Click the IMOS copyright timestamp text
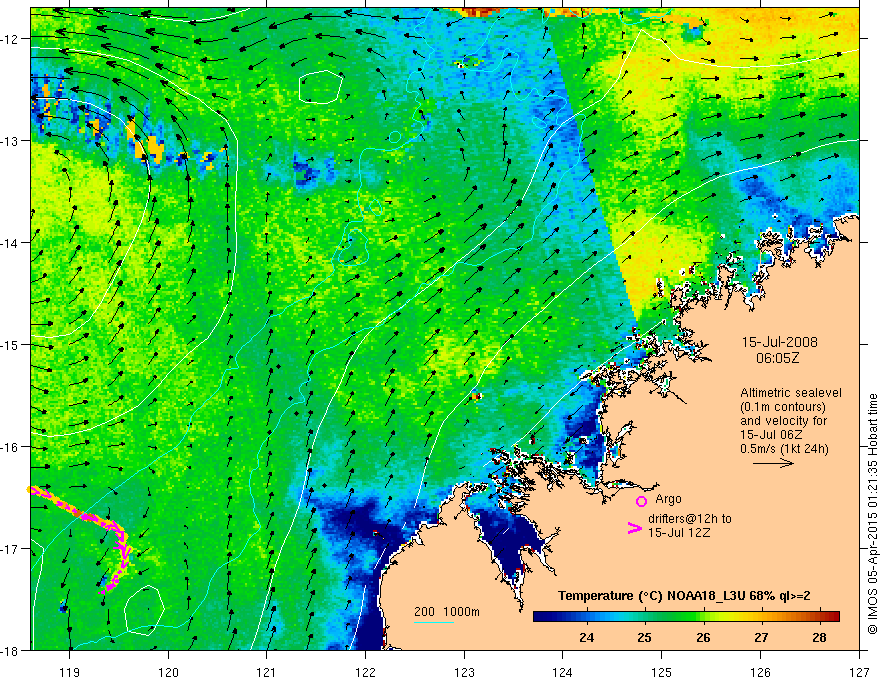880x680 pixels. click(x=872, y=513)
